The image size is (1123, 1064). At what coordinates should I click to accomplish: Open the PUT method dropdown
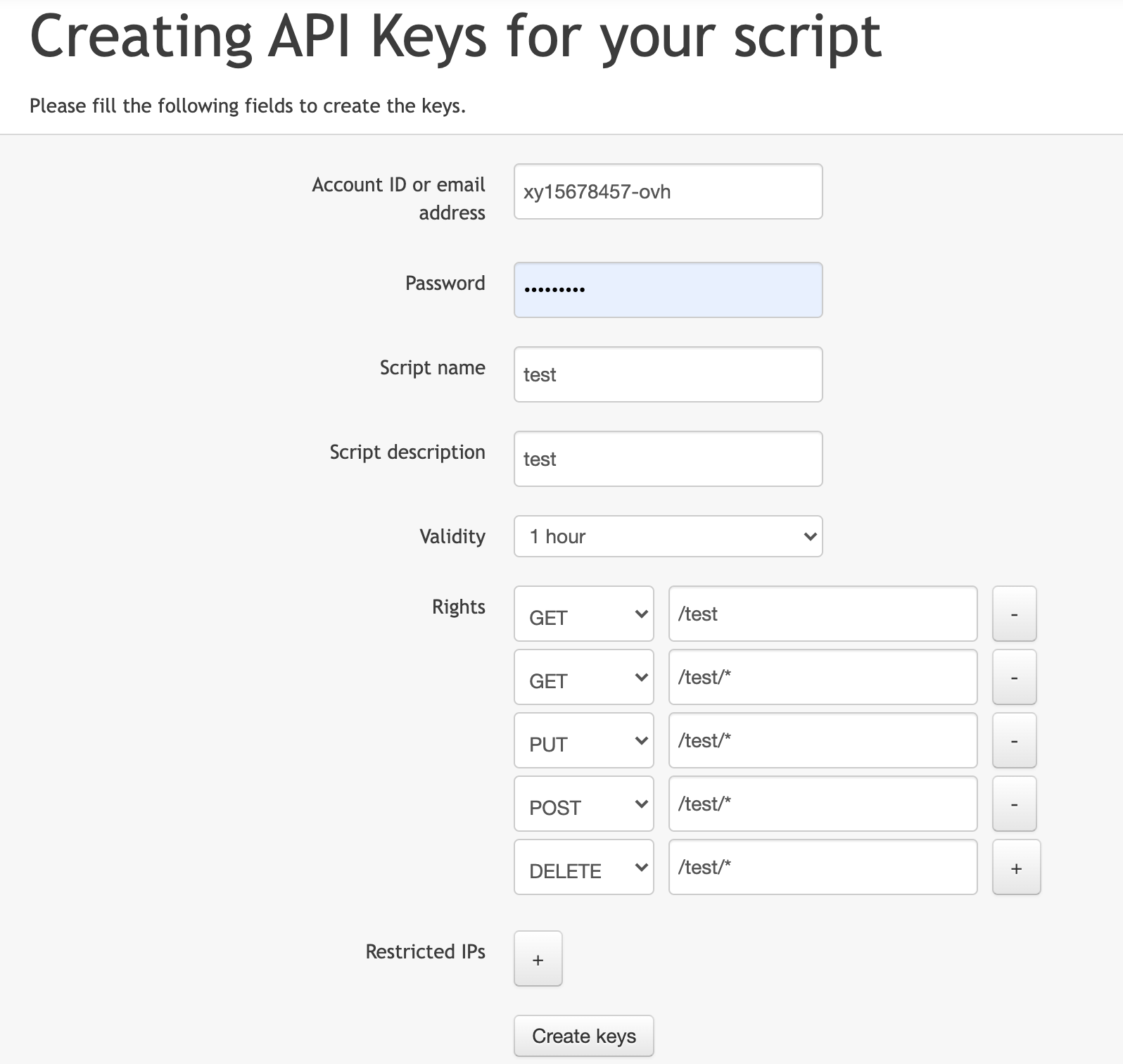pos(583,740)
